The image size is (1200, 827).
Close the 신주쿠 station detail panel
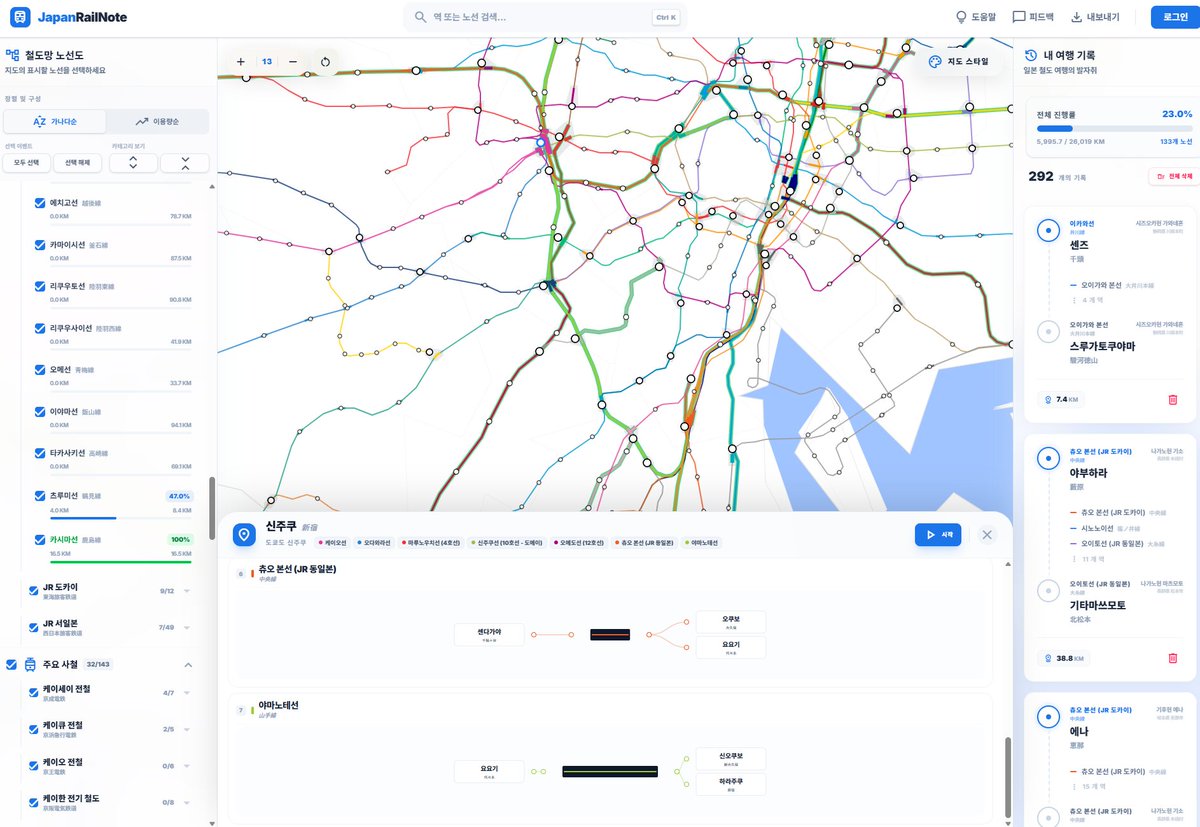[x=987, y=535]
